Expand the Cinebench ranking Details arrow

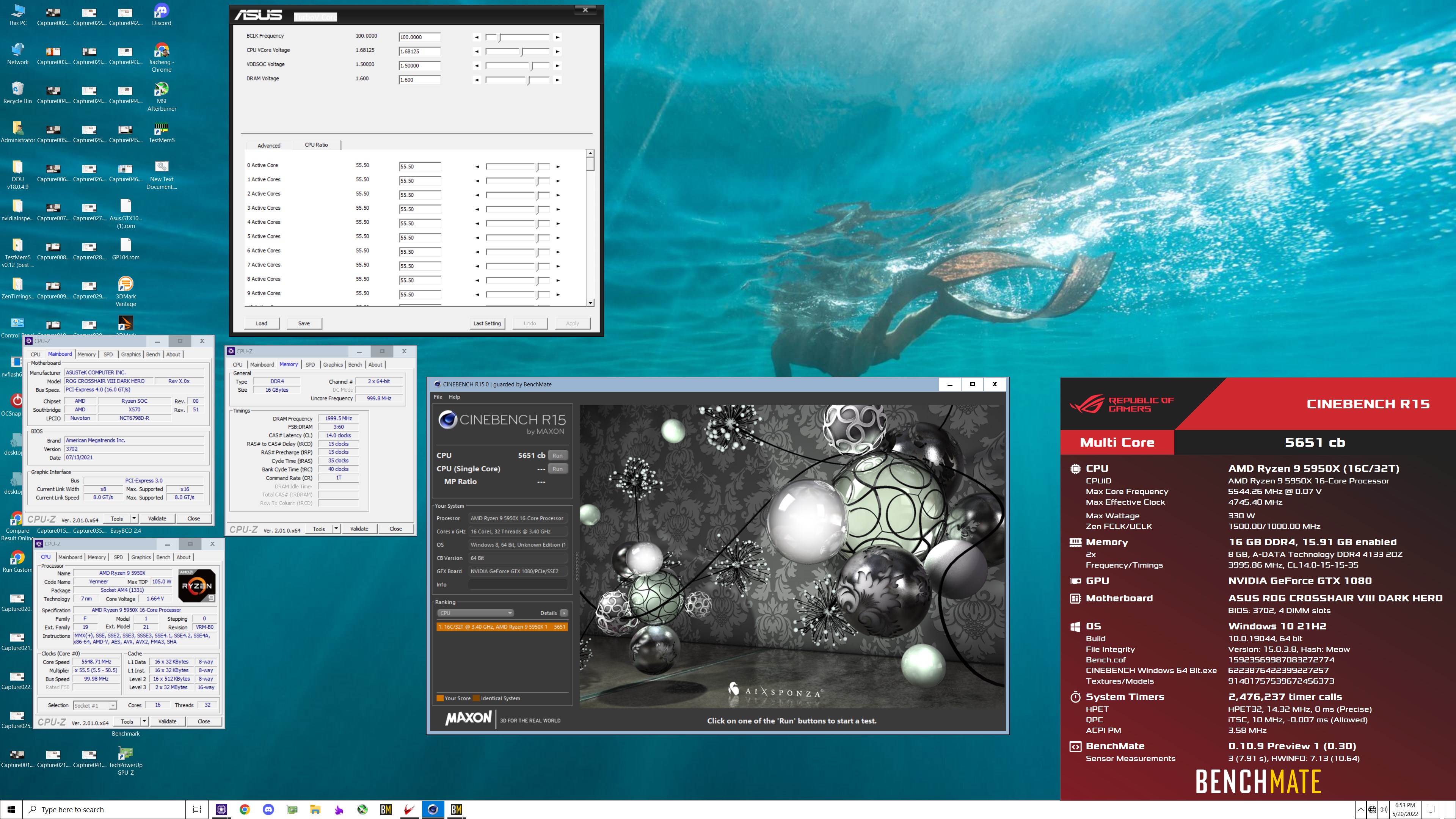563,613
